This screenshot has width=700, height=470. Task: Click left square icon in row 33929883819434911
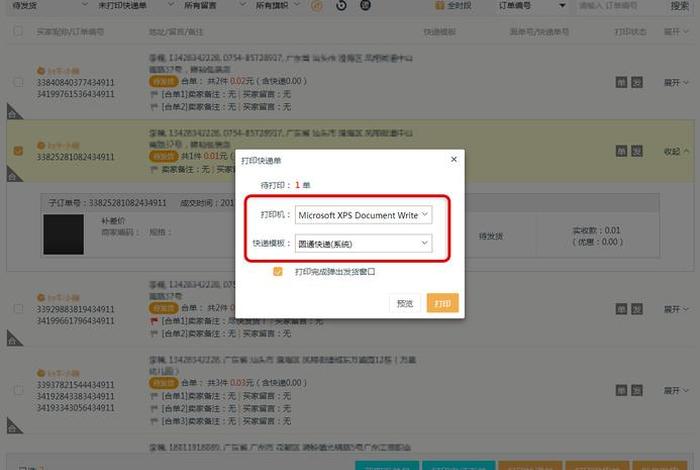pyautogui.click(x=621, y=309)
